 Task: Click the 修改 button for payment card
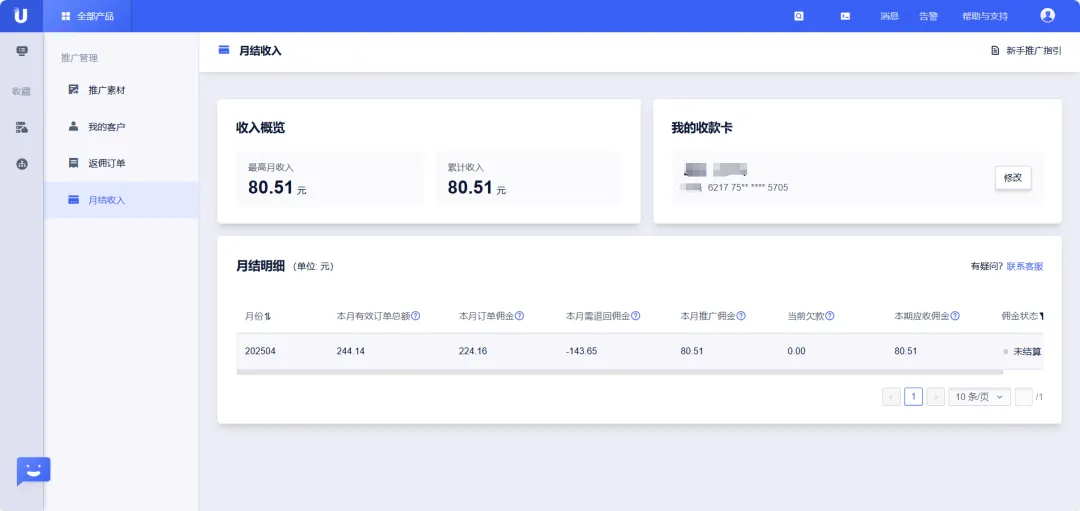1012,178
